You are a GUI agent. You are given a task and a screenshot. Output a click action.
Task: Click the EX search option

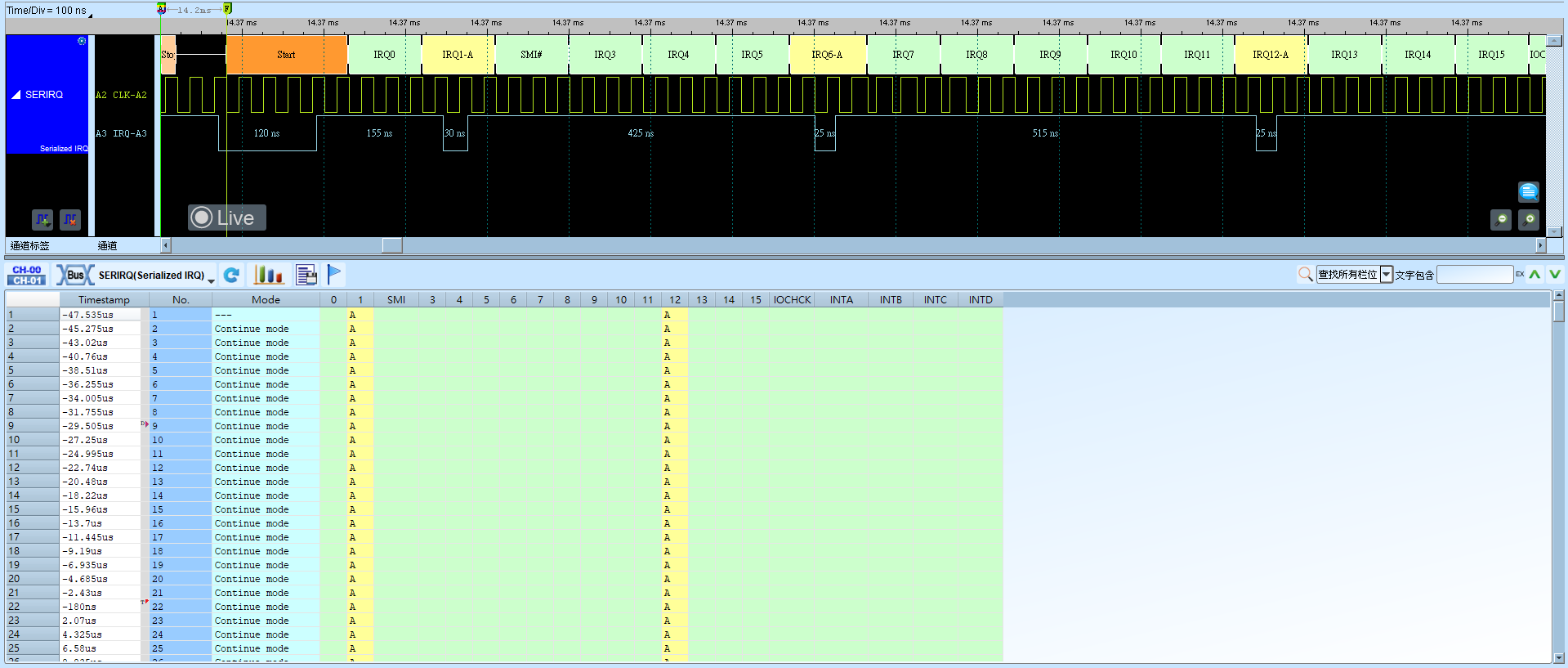point(1520,274)
